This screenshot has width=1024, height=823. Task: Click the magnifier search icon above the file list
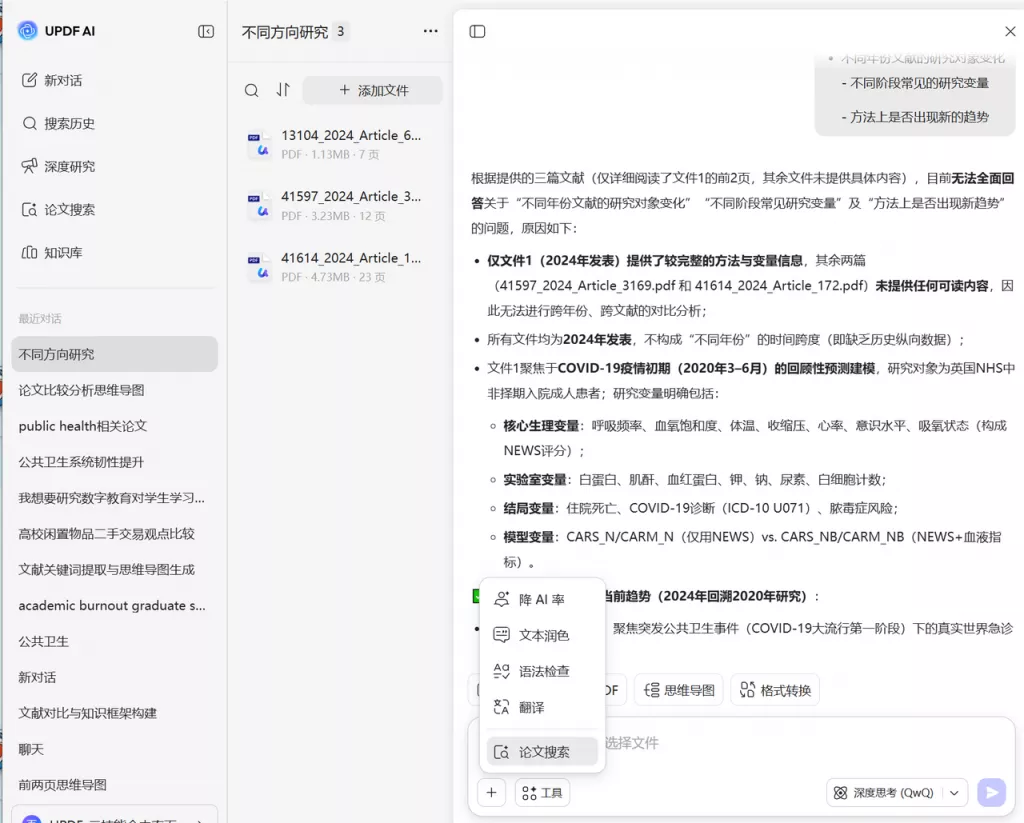[x=250, y=90]
